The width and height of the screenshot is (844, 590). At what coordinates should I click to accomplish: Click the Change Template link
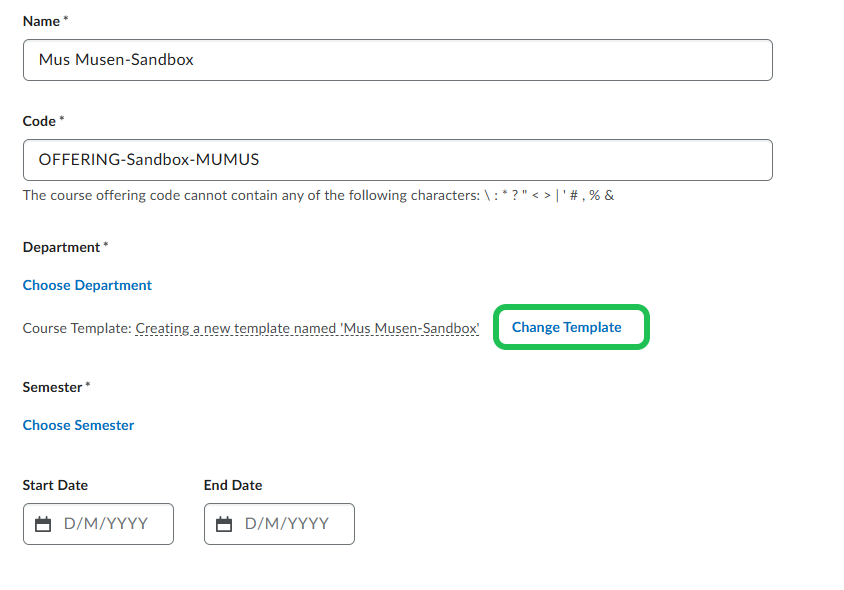coord(566,327)
